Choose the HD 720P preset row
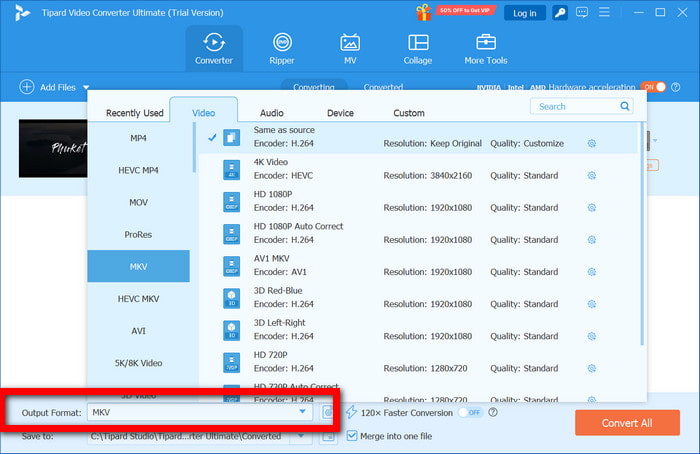The image size is (700, 454). (x=418, y=362)
